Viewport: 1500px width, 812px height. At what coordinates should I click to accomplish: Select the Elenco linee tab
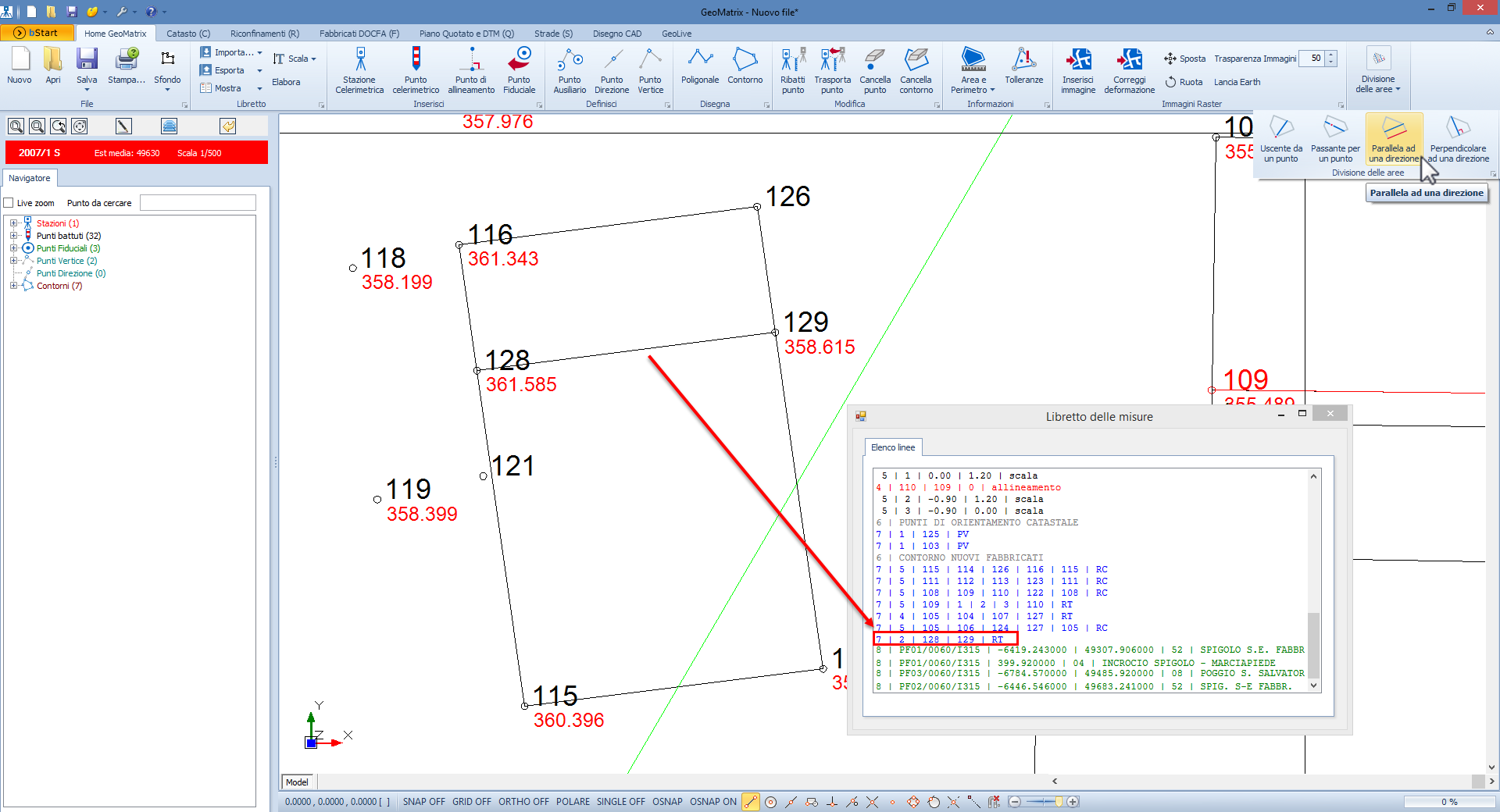(x=893, y=447)
